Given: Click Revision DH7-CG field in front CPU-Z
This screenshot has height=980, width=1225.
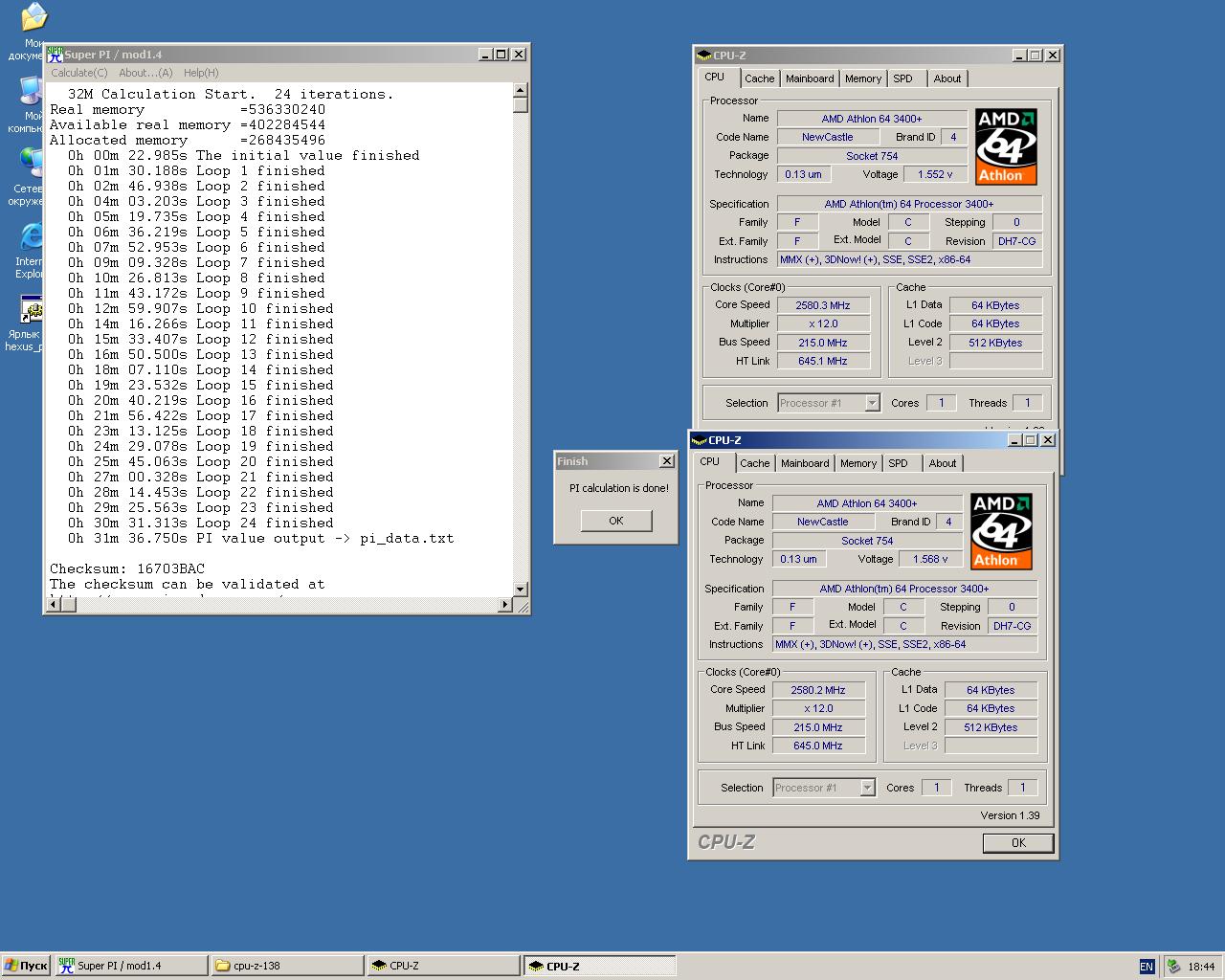Looking at the screenshot, I should pos(1012,626).
